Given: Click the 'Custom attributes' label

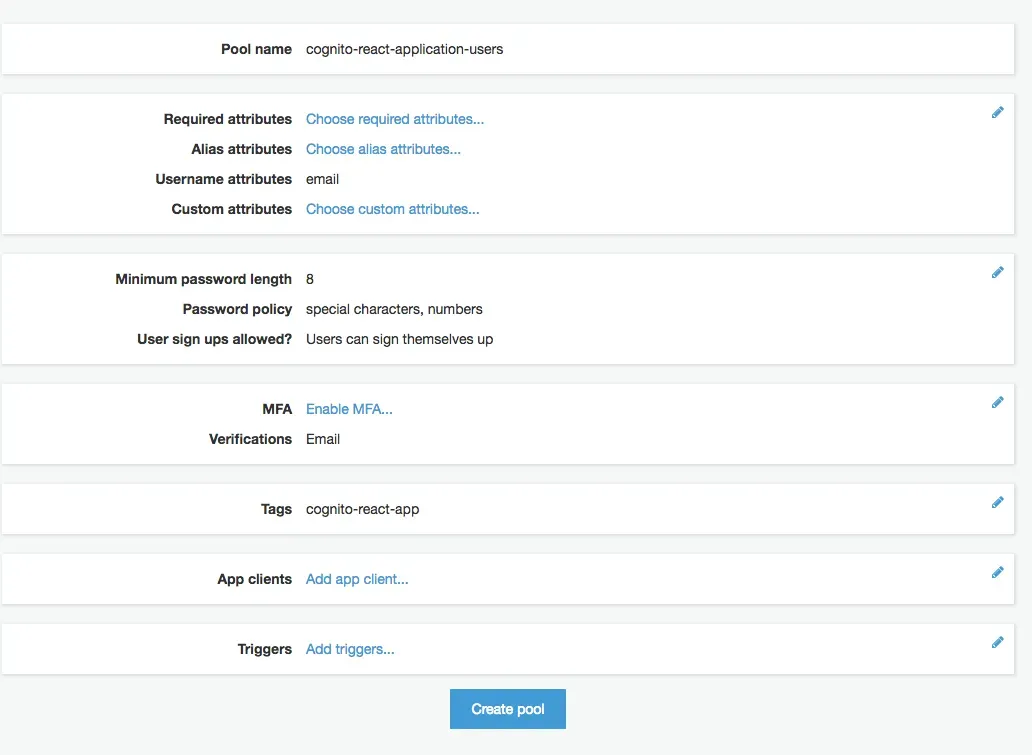Looking at the screenshot, I should [232, 209].
